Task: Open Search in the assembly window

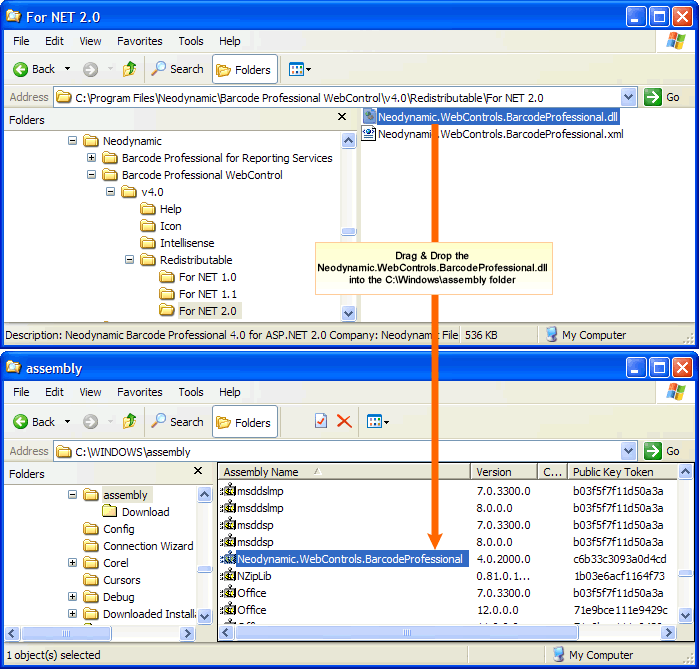Action: (x=177, y=421)
